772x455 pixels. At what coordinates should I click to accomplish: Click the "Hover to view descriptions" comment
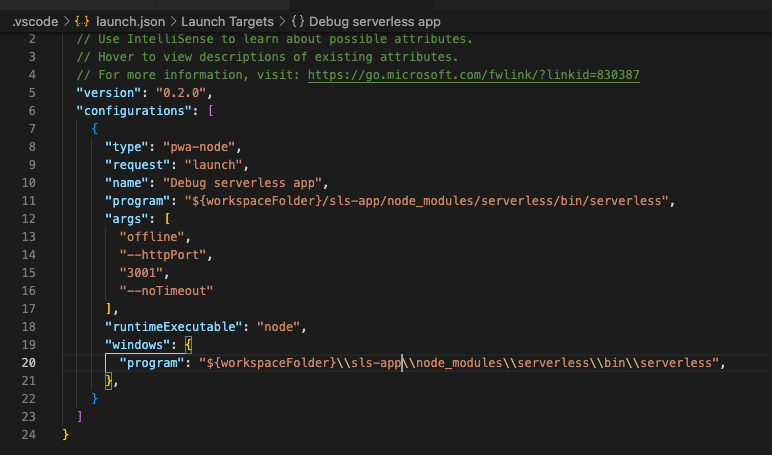[267, 57]
